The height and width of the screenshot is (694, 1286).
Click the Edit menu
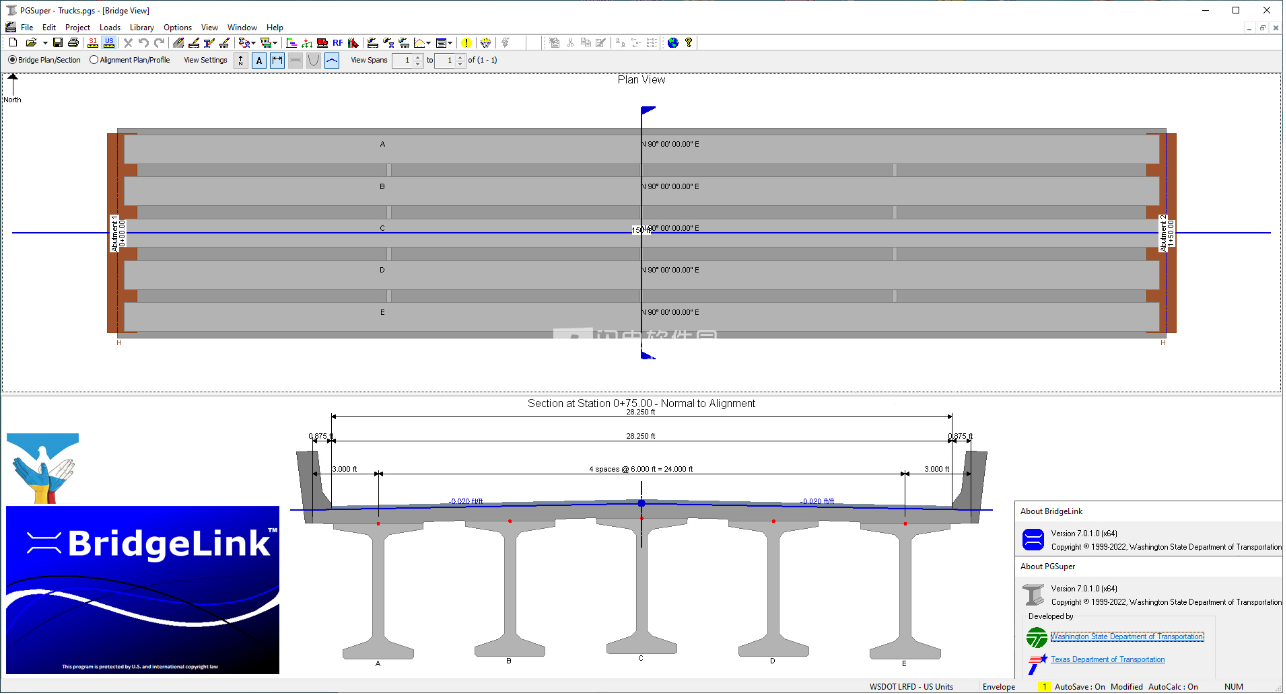pos(49,27)
